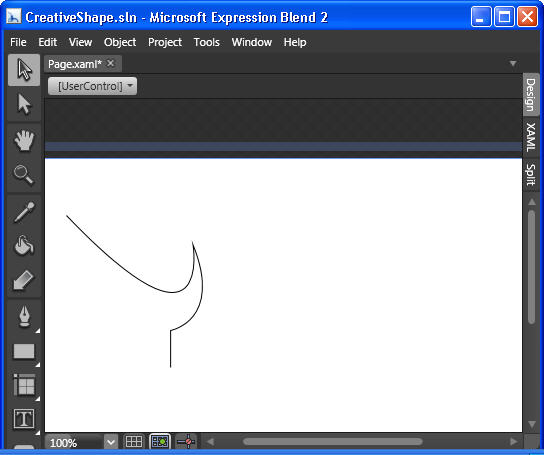Screen dimensions: 544x455
Task: Select the Rectangle shape tool
Action: click(24, 351)
